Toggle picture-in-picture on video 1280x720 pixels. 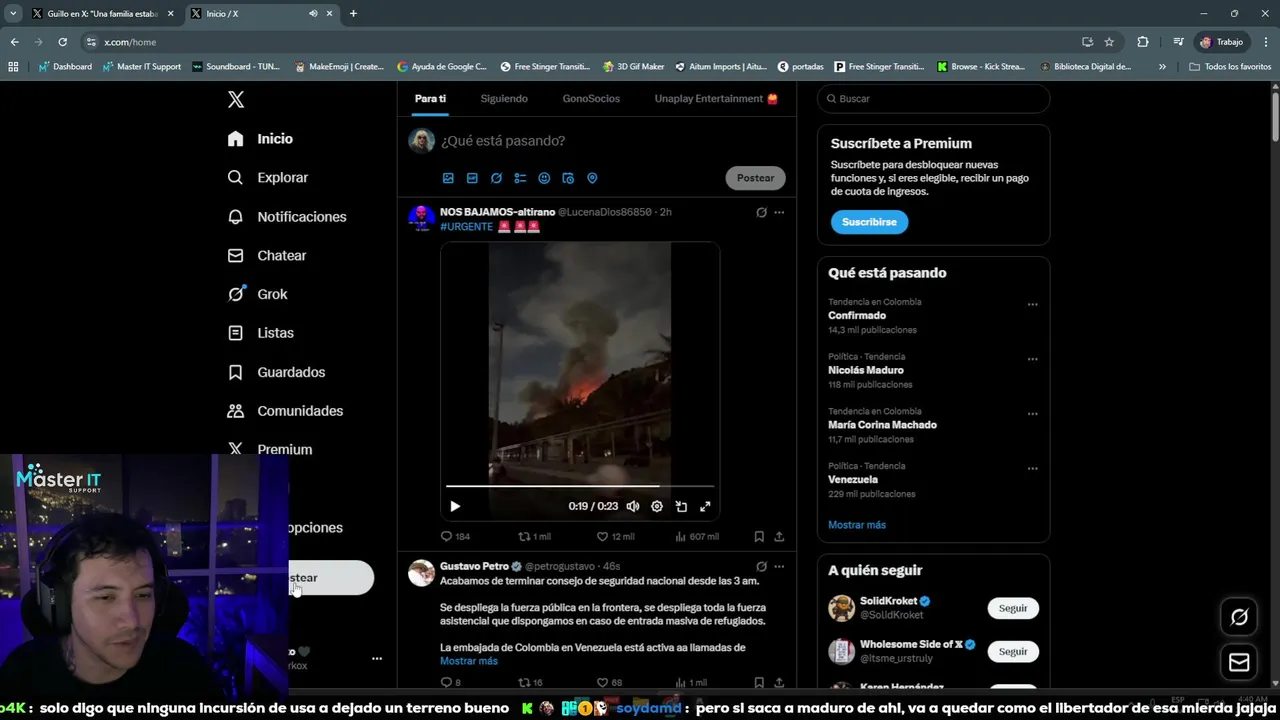click(x=681, y=507)
